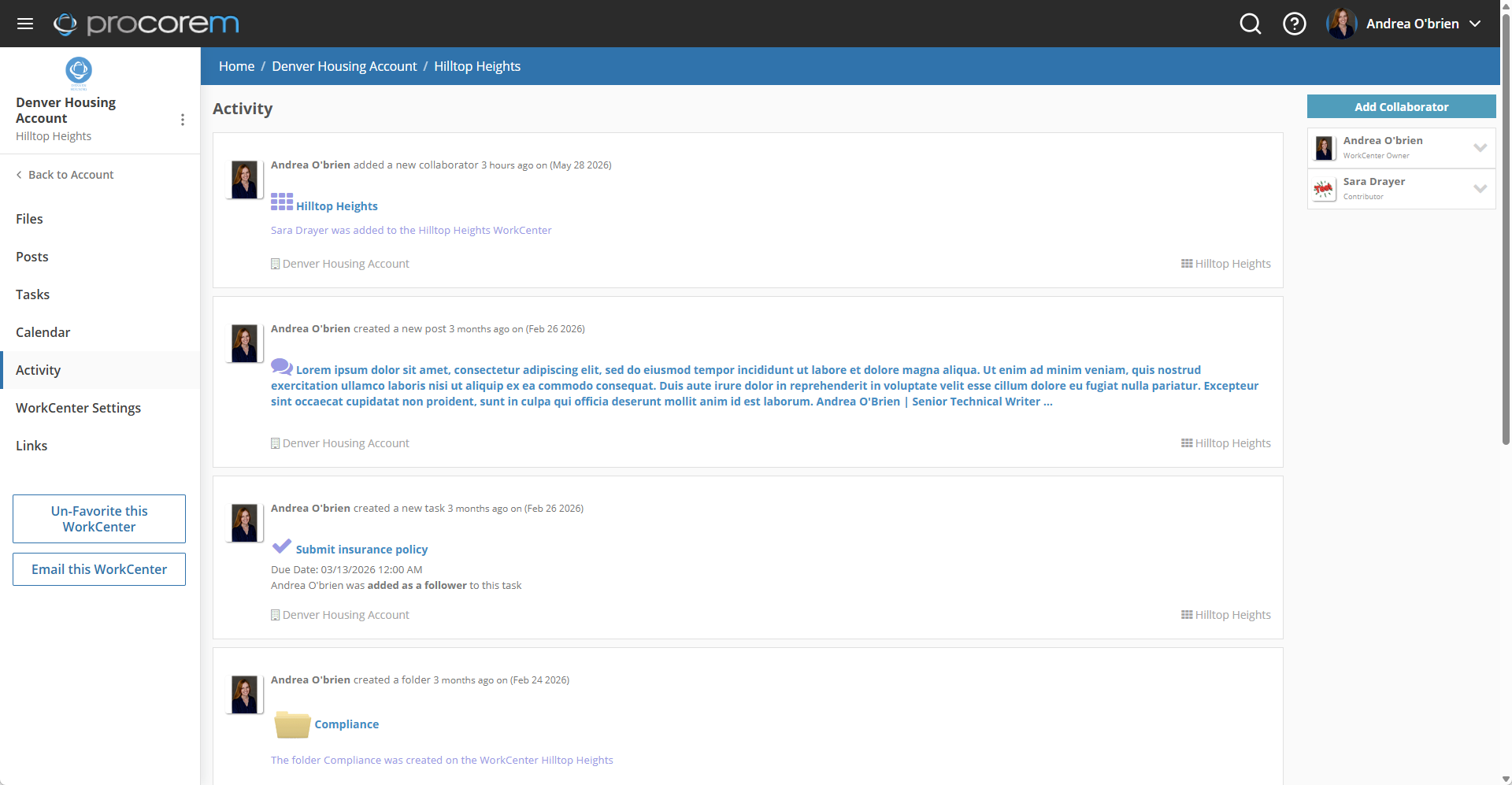
Task: Click grid icon beside post card's Hilltop Heights footer
Action: click(1187, 443)
